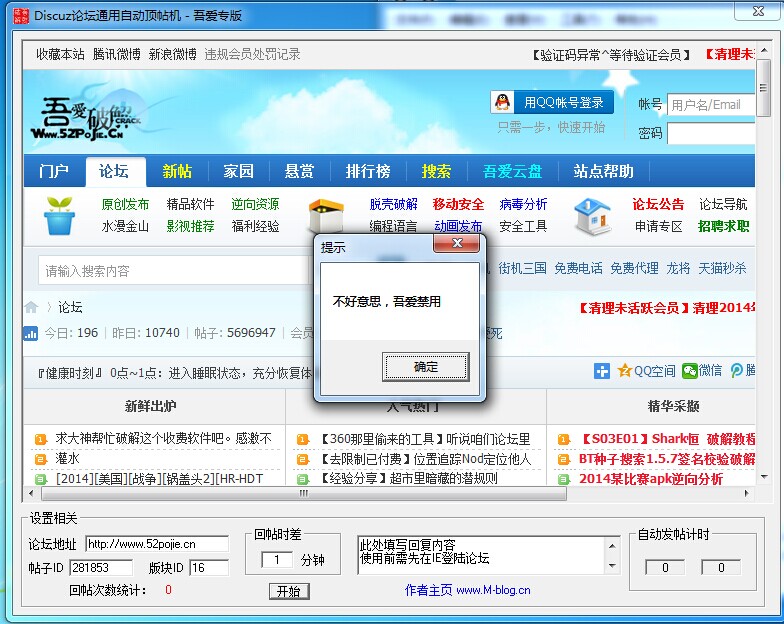Click the little house icon beside 论坛公告

point(592,216)
